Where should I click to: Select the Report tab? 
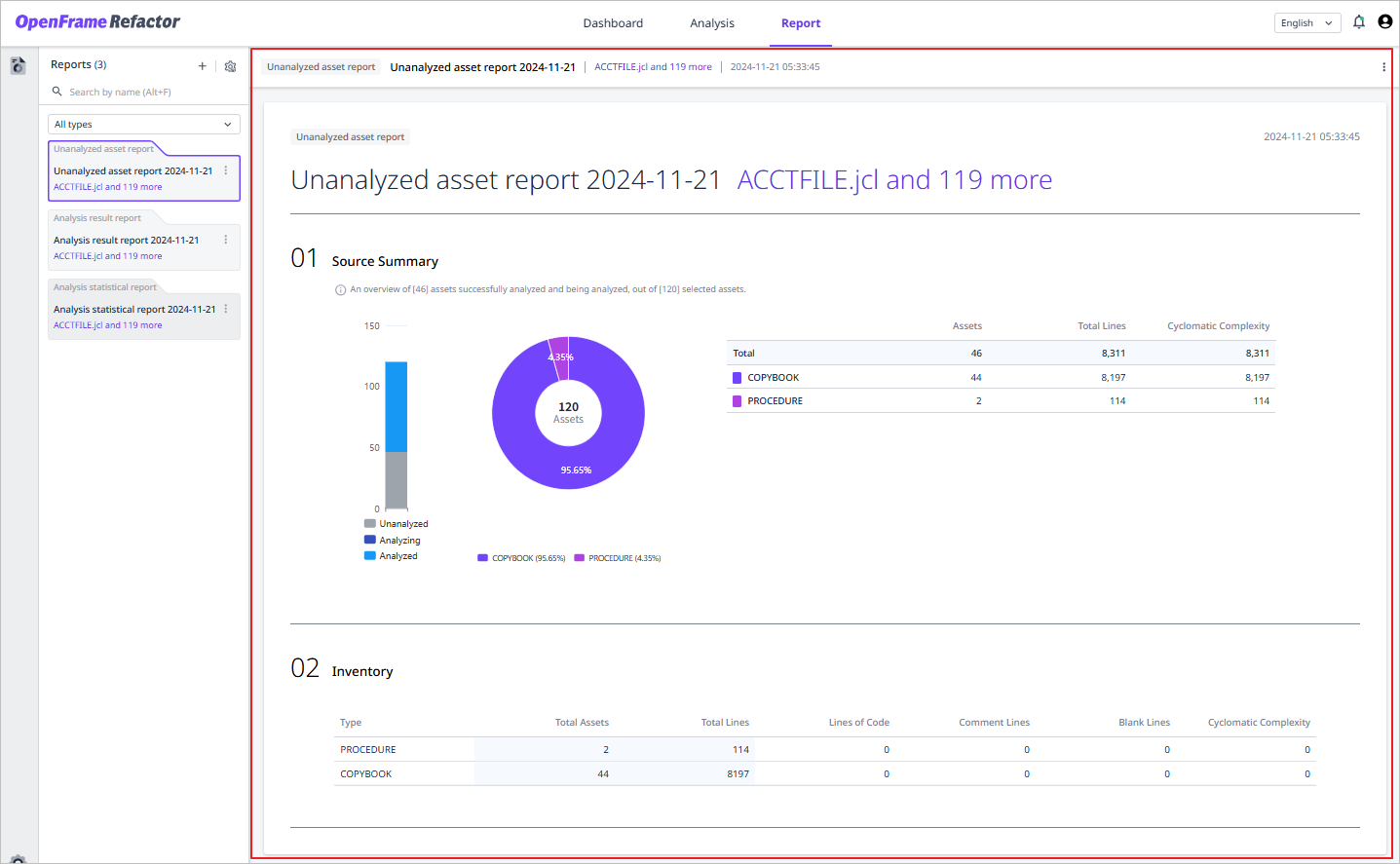tap(801, 23)
